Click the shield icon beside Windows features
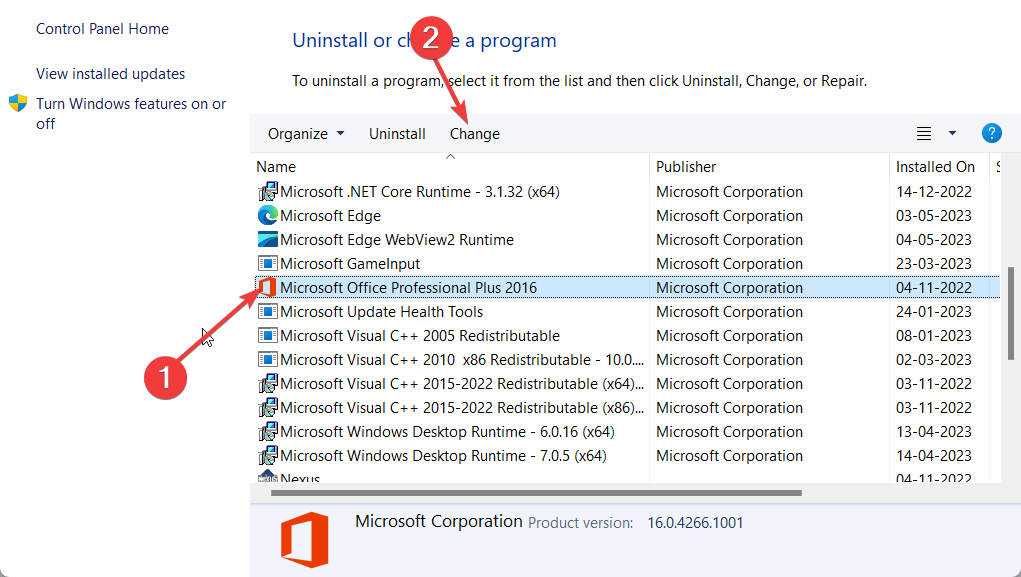This screenshot has width=1021, height=577. pyautogui.click(x=18, y=103)
